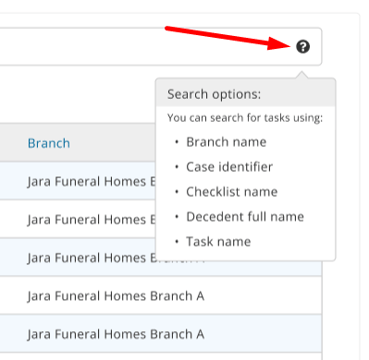Click Decedent full name search option
369x360 pixels.
(x=245, y=217)
